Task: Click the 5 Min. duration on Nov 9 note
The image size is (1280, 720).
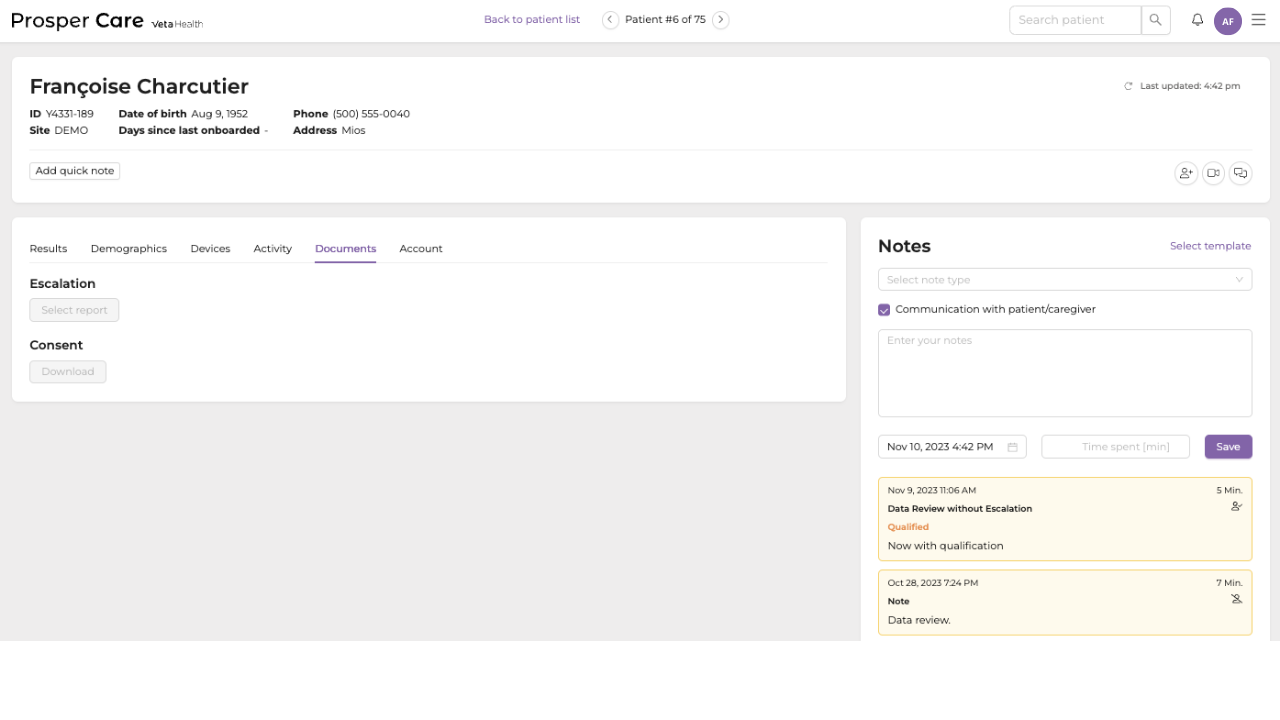Action: tap(1229, 491)
